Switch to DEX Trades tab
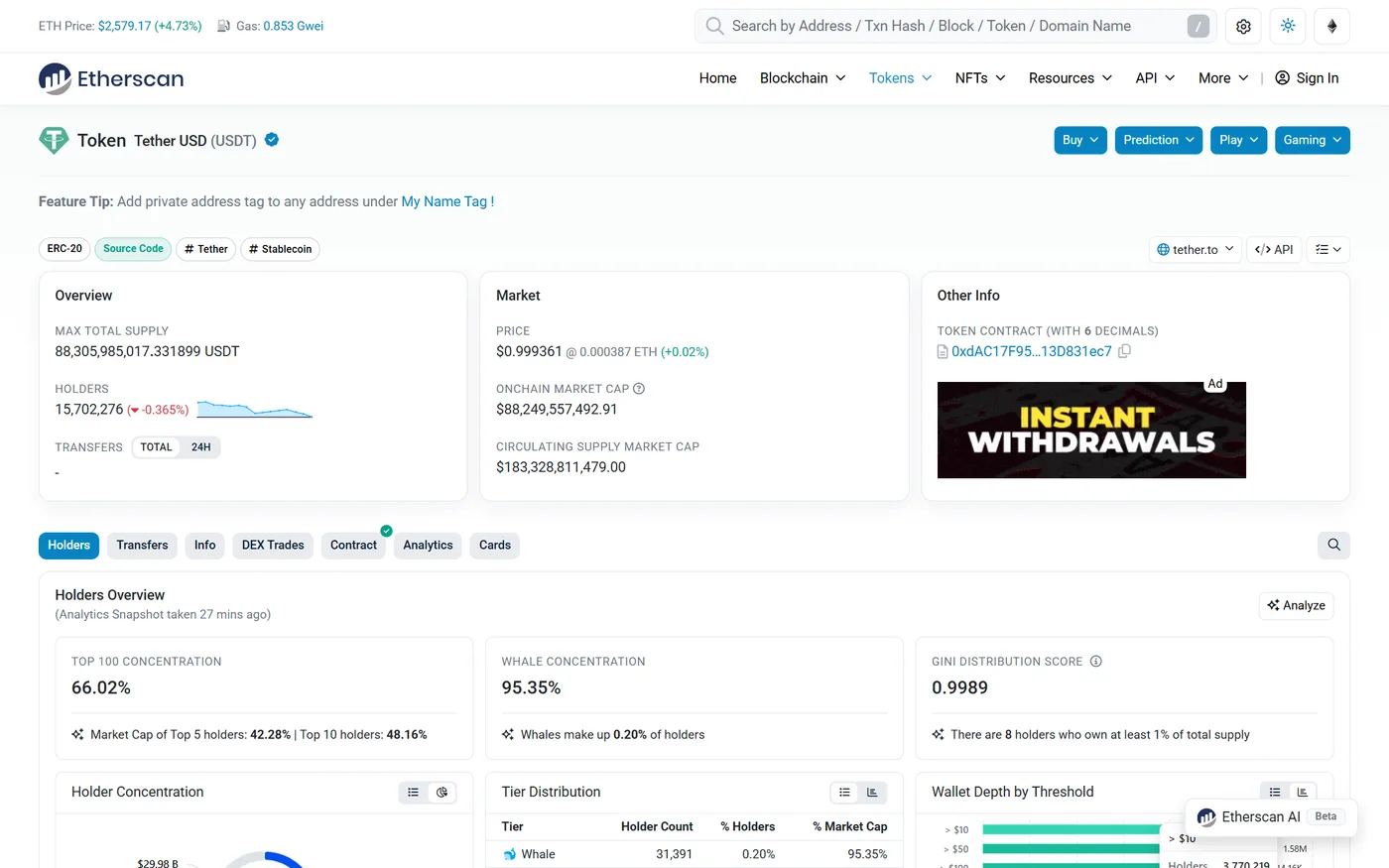The width and height of the screenshot is (1389, 868). [273, 546]
